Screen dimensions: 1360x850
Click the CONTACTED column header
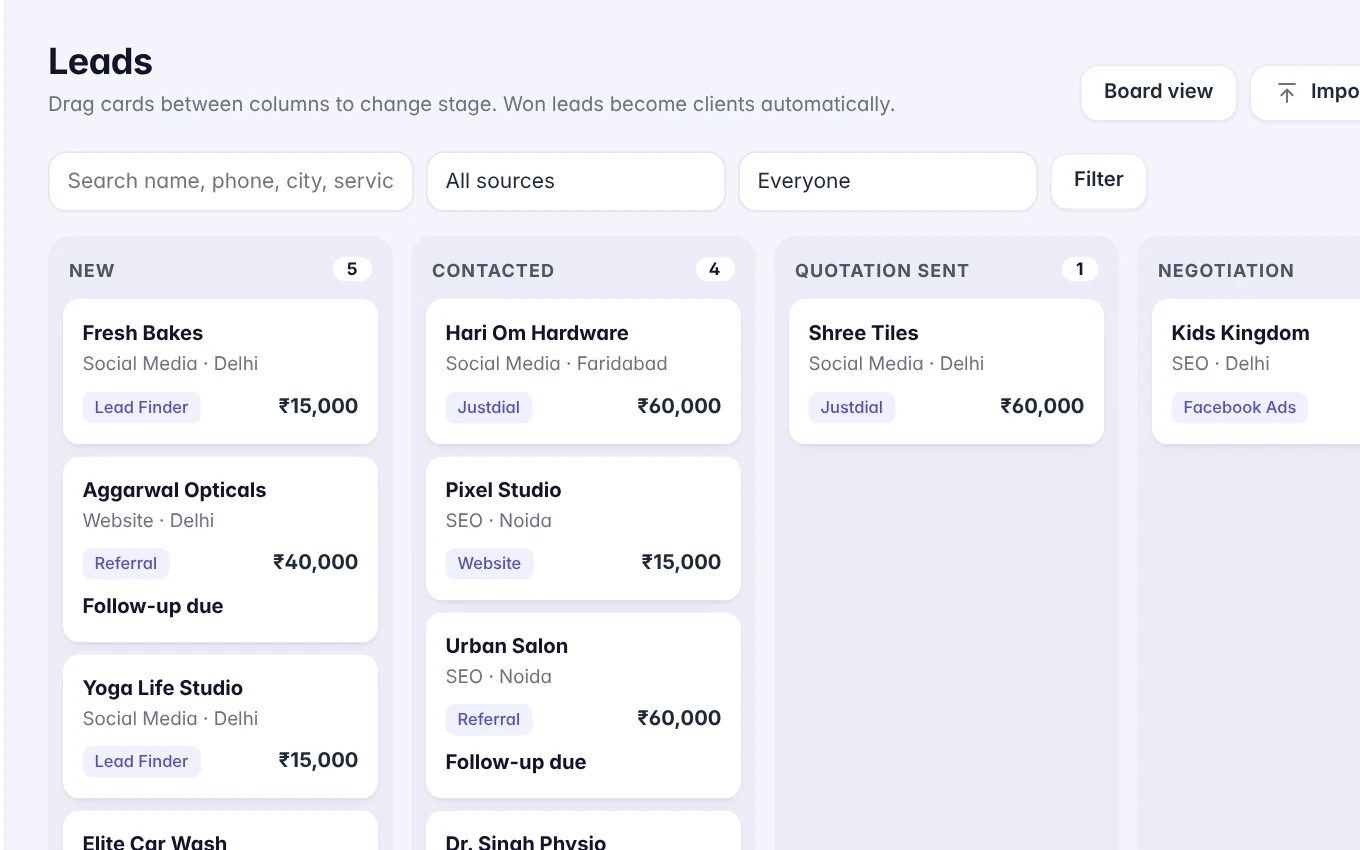click(493, 271)
